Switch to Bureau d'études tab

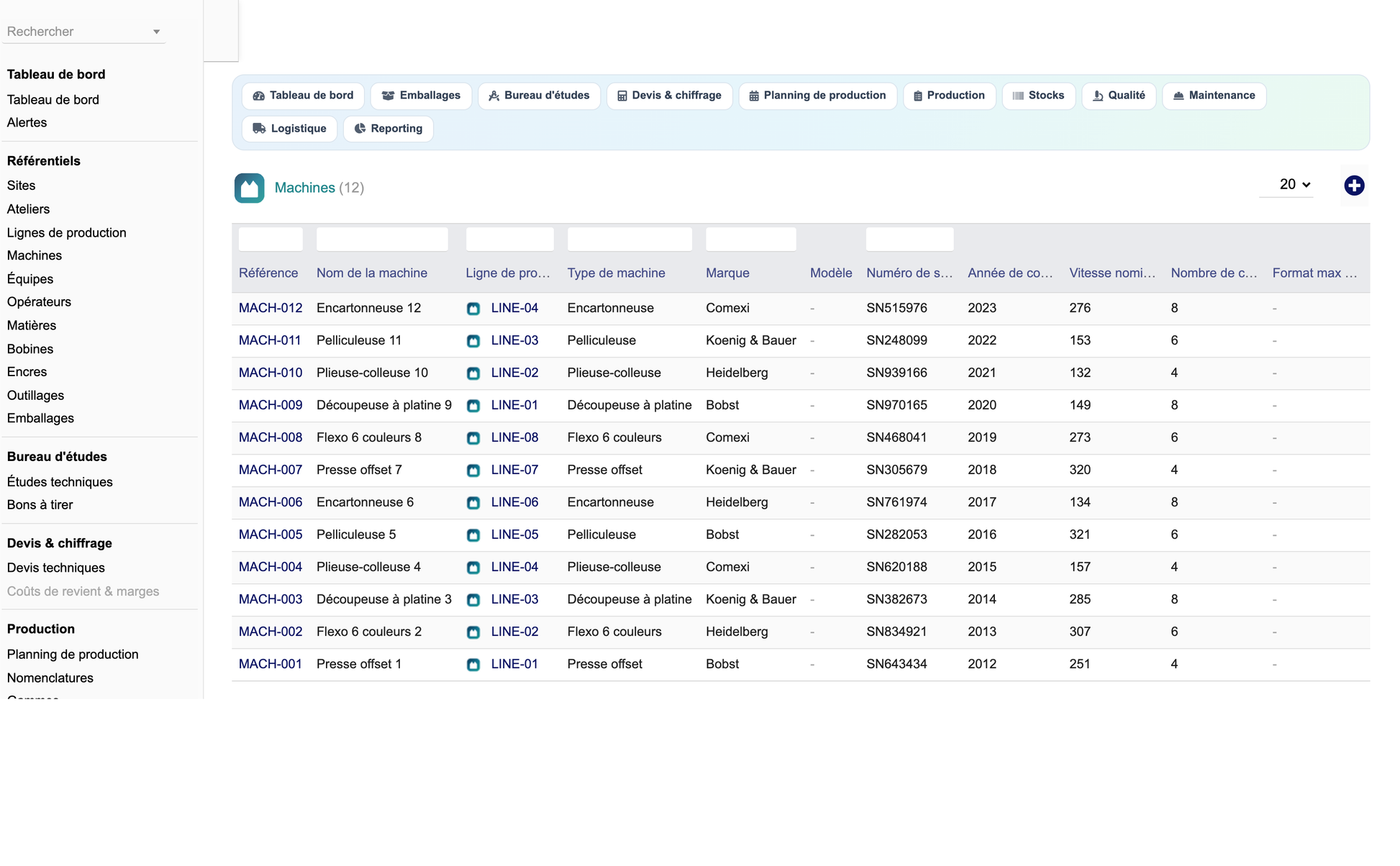pyautogui.click(x=539, y=96)
